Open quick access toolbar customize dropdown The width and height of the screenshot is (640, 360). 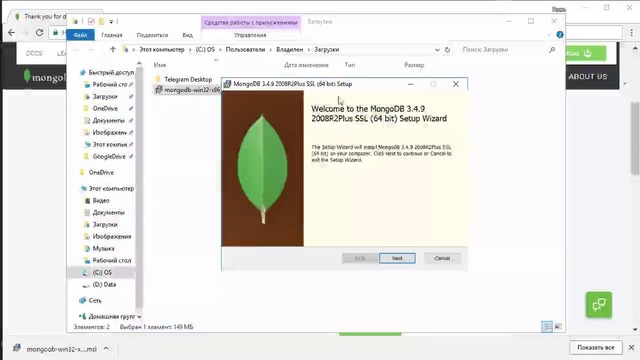(111, 22)
